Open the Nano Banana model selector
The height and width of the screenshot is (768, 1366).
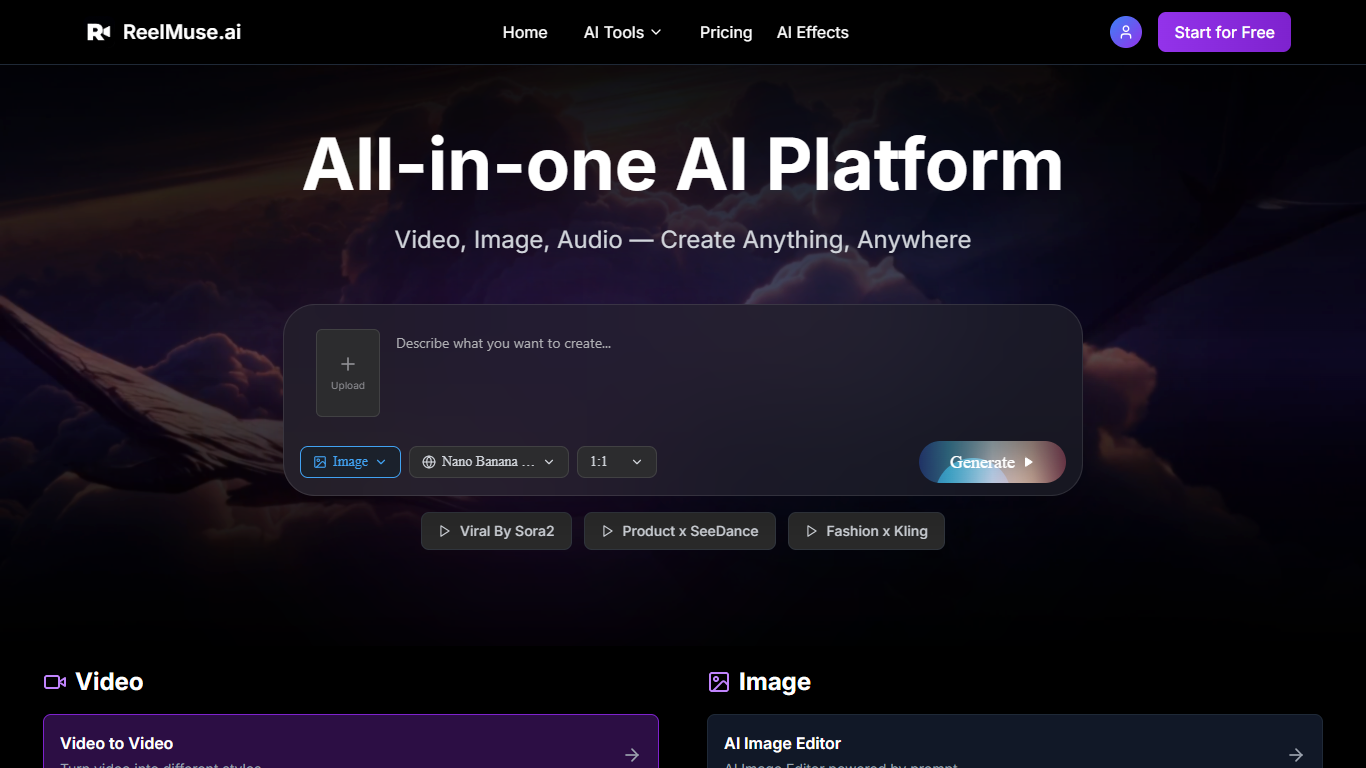pyautogui.click(x=488, y=461)
